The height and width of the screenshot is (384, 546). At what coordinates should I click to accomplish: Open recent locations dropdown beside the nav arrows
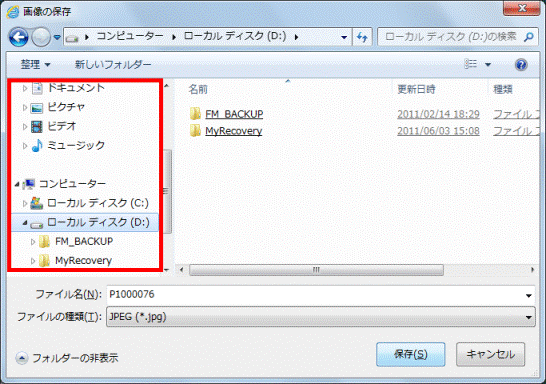pos(57,37)
